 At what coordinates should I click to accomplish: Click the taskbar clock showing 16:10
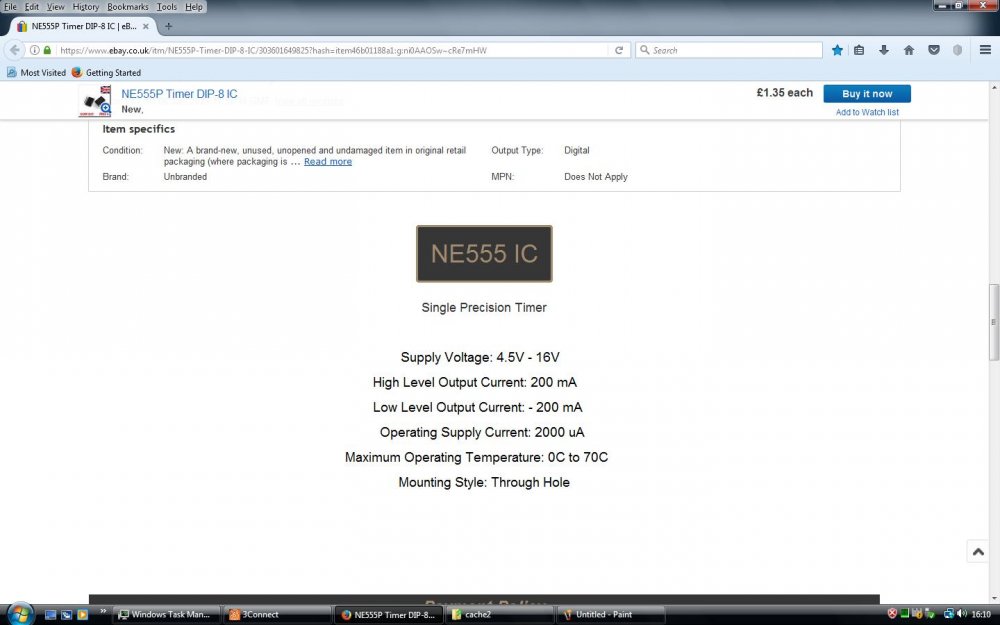tap(982, 614)
